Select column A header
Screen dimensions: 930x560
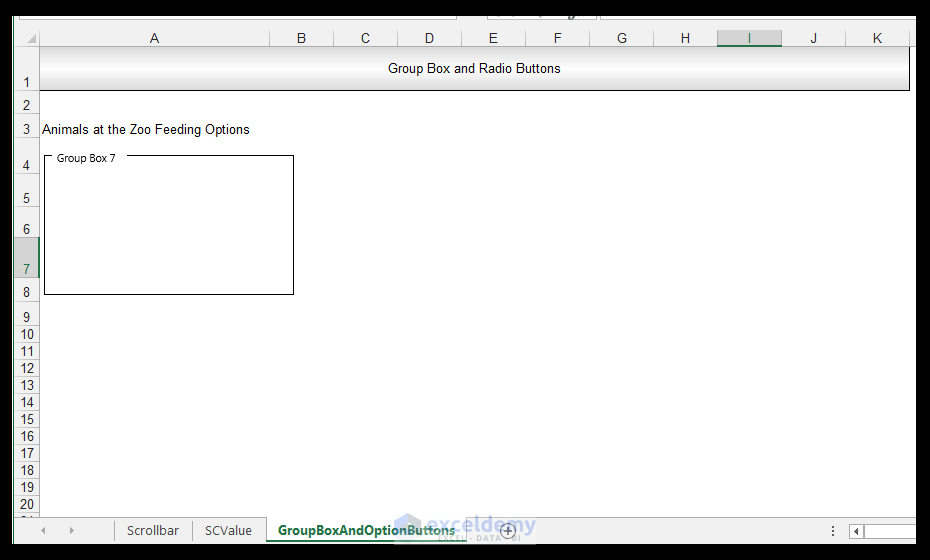pos(154,39)
